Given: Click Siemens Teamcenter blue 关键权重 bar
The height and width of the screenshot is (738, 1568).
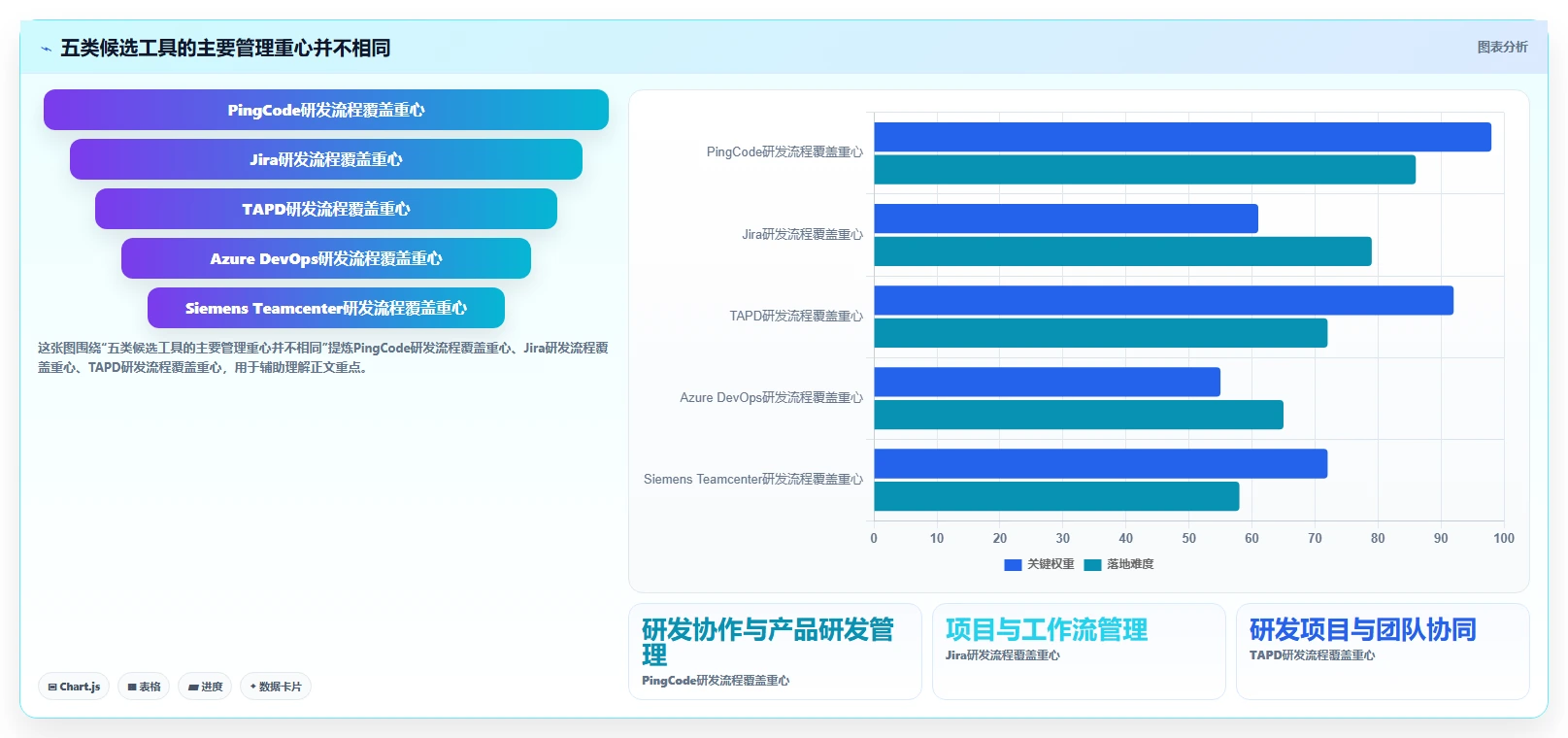Looking at the screenshot, I should 1101,463.
